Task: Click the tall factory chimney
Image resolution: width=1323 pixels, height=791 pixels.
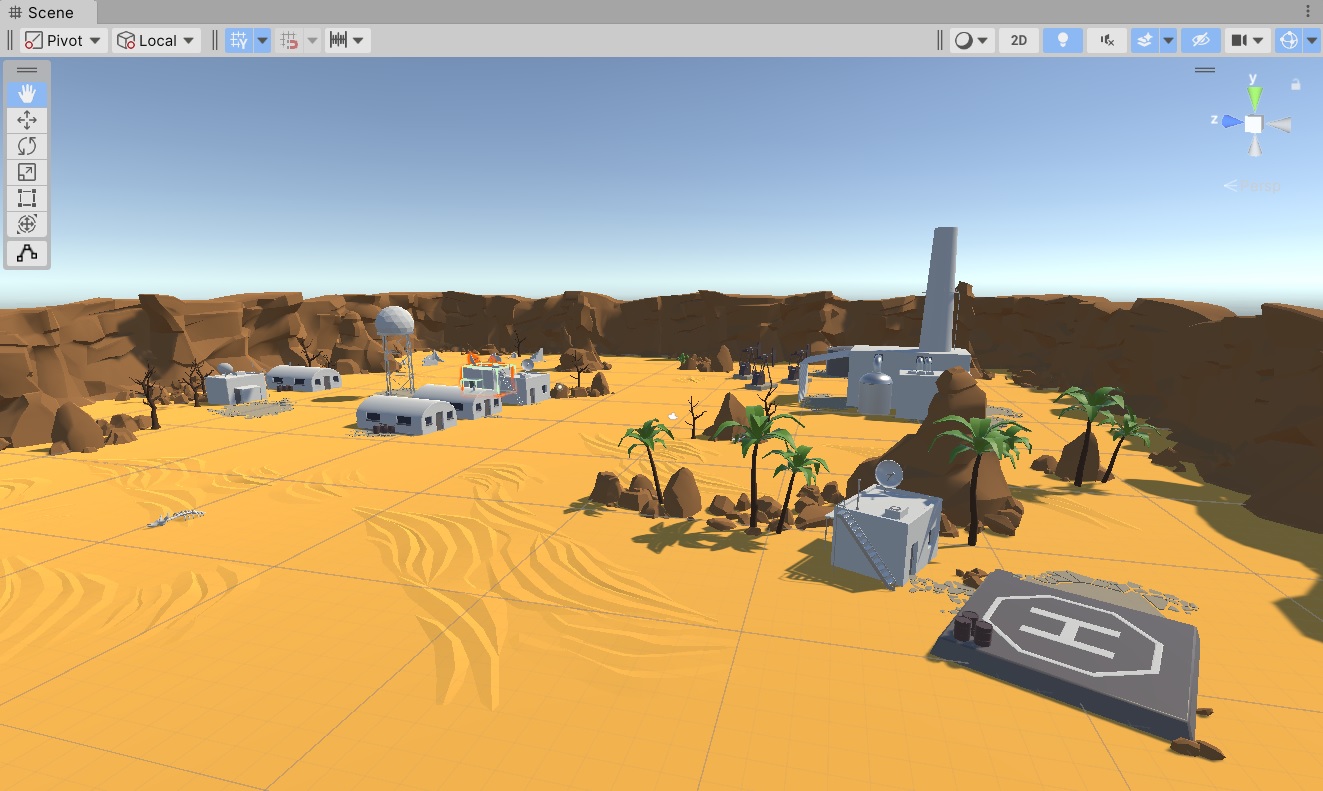Action: pos(938,288)
